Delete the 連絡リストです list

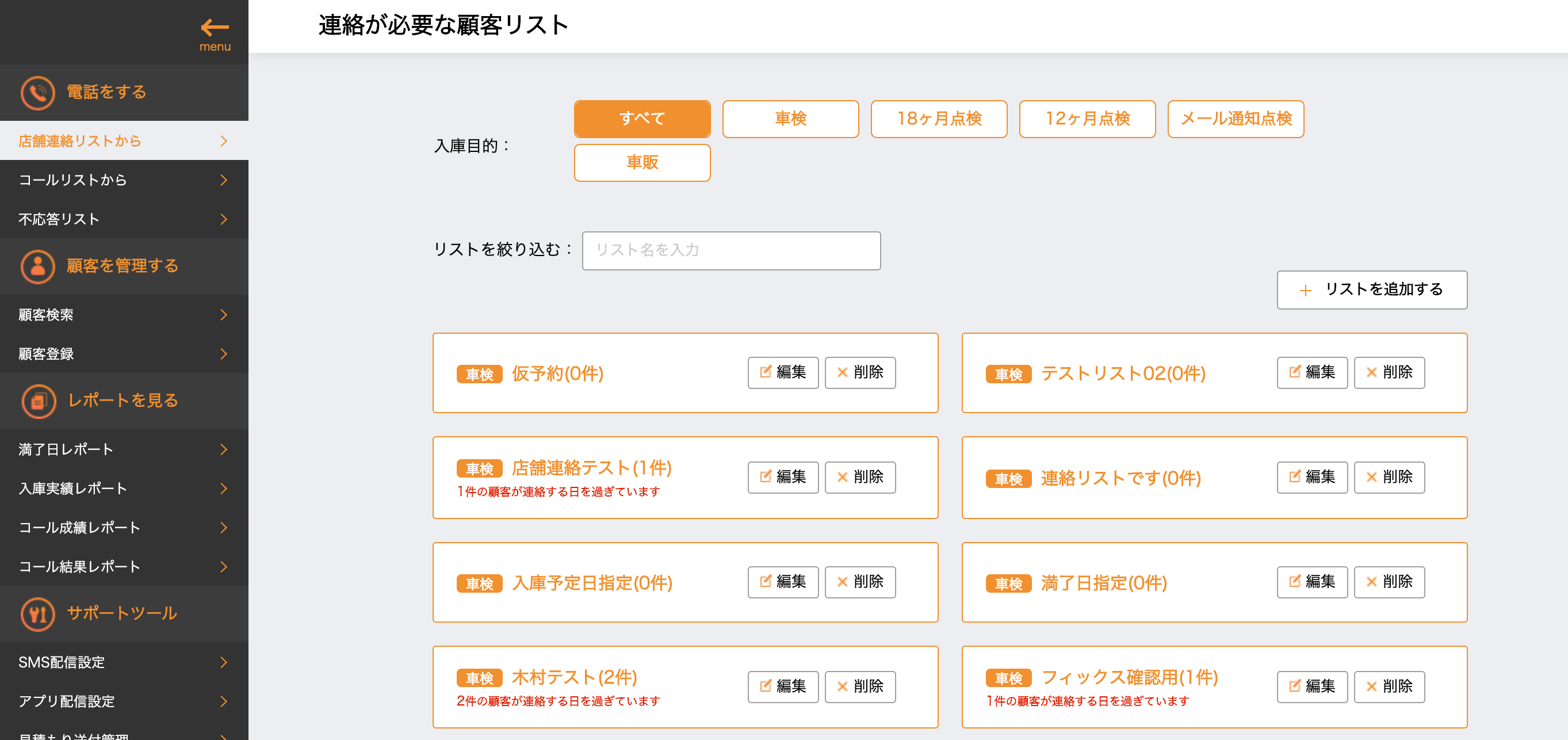pos(1389,477)
